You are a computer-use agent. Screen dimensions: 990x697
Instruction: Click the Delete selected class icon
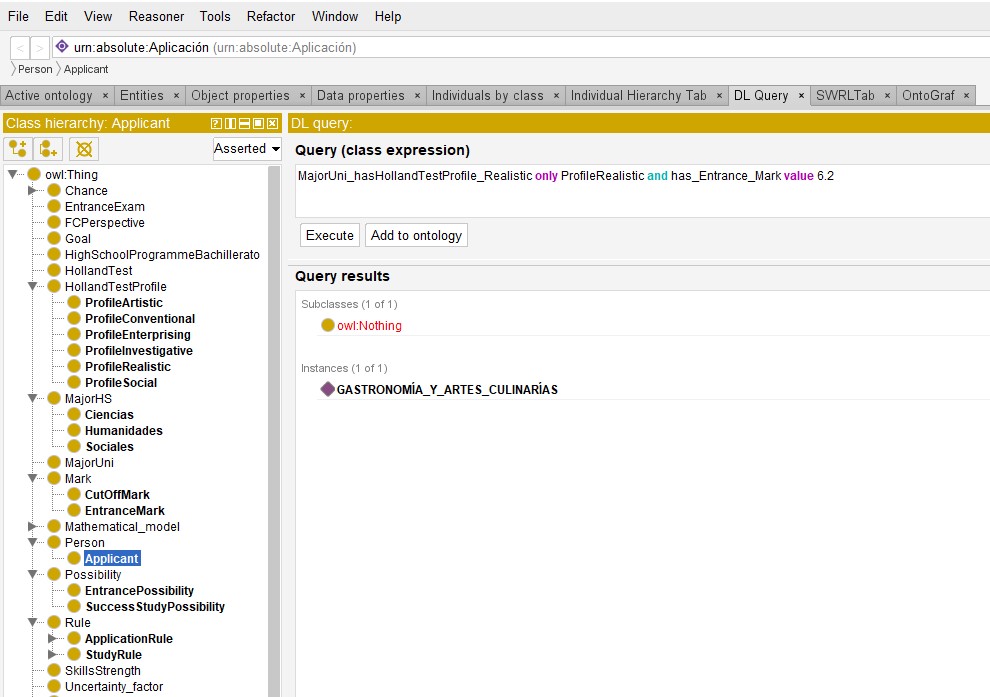(x=84, y=149)
